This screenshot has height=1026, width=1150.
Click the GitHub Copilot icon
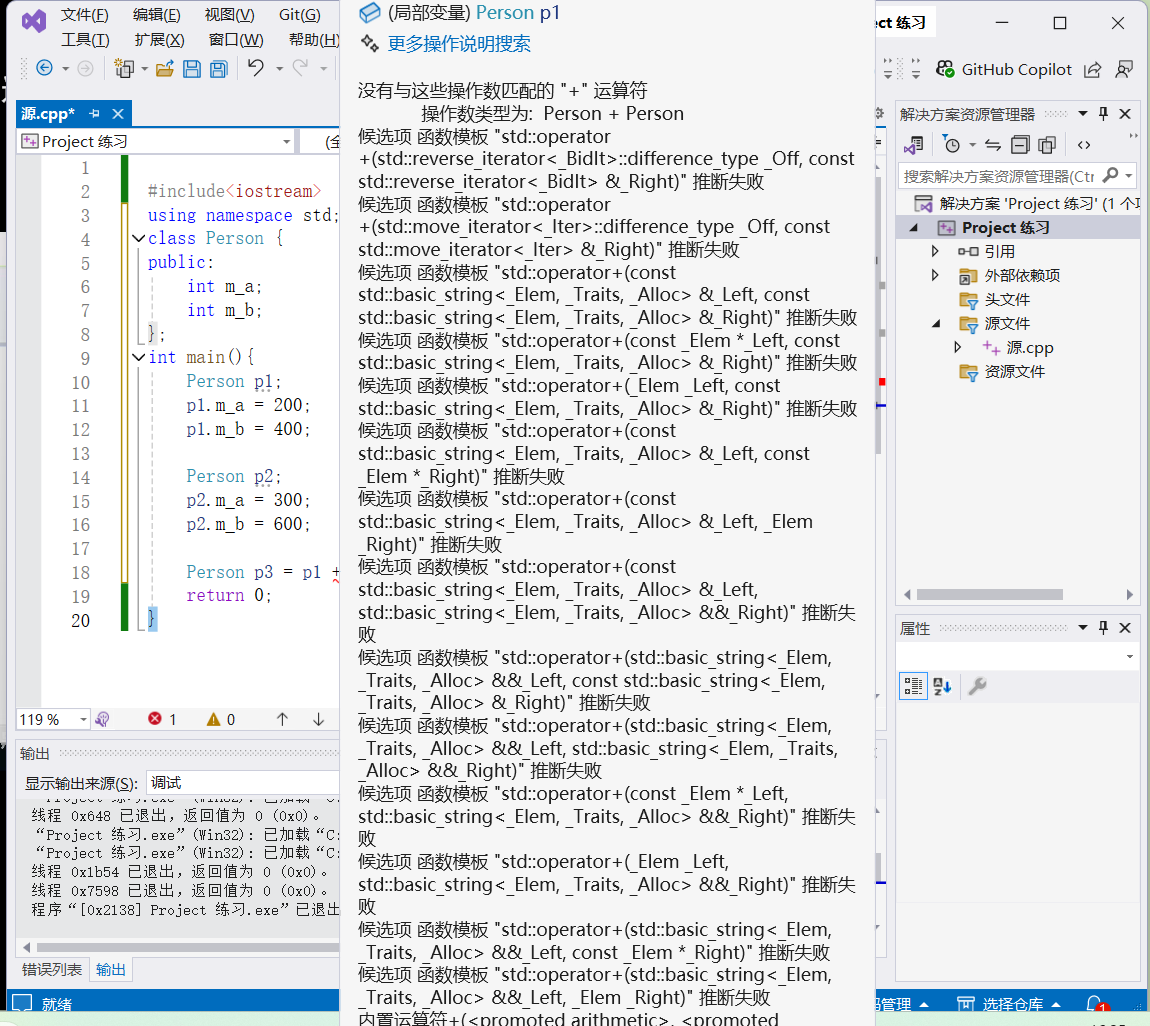coord(945,69)
